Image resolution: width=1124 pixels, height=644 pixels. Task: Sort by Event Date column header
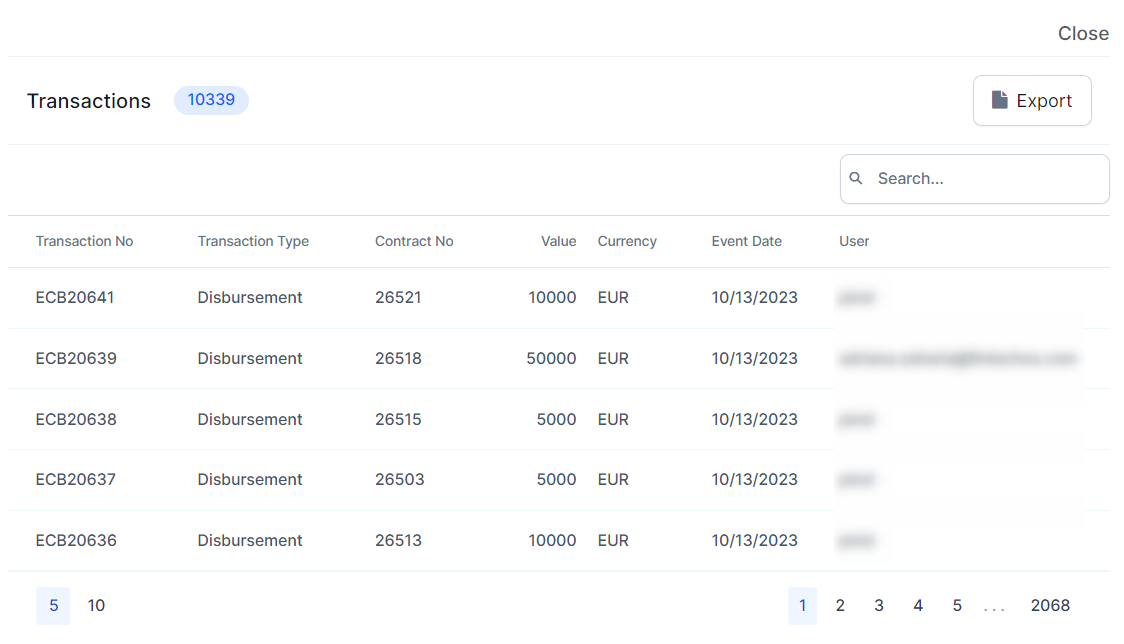pyautogui.click(x=746, y=241)
